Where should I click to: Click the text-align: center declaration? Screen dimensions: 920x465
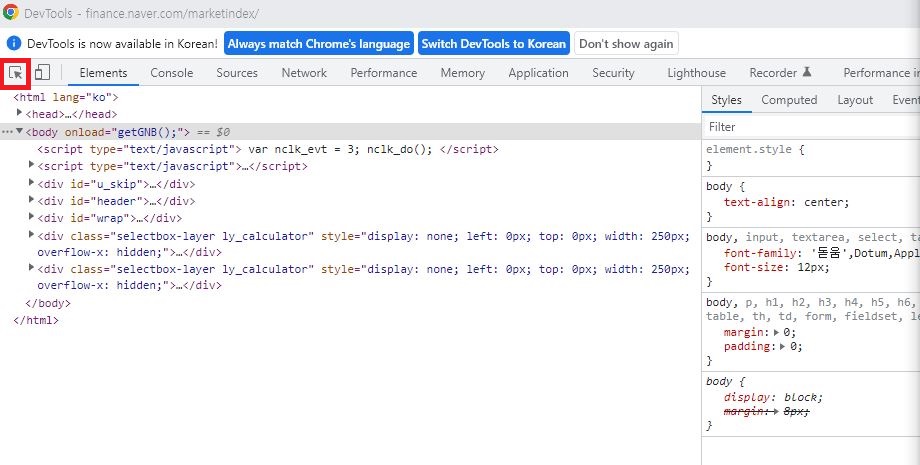coord(786,202)
